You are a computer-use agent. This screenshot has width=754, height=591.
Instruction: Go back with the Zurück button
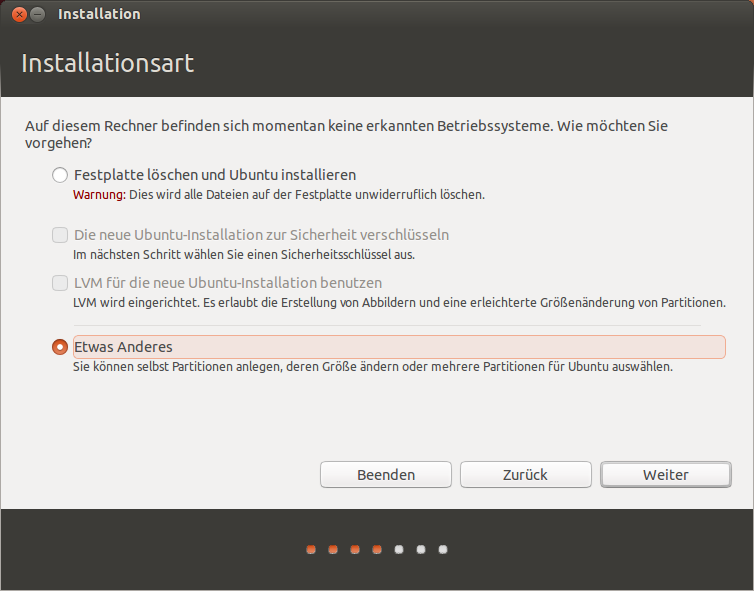(526, 475)
